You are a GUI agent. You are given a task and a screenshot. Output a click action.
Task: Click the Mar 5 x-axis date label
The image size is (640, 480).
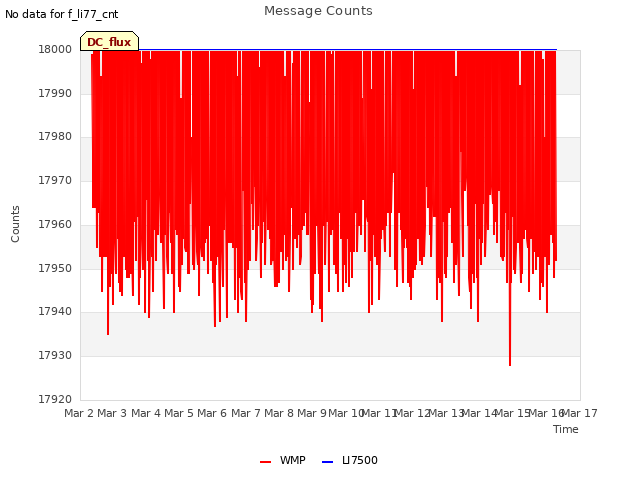coord(179,413)
